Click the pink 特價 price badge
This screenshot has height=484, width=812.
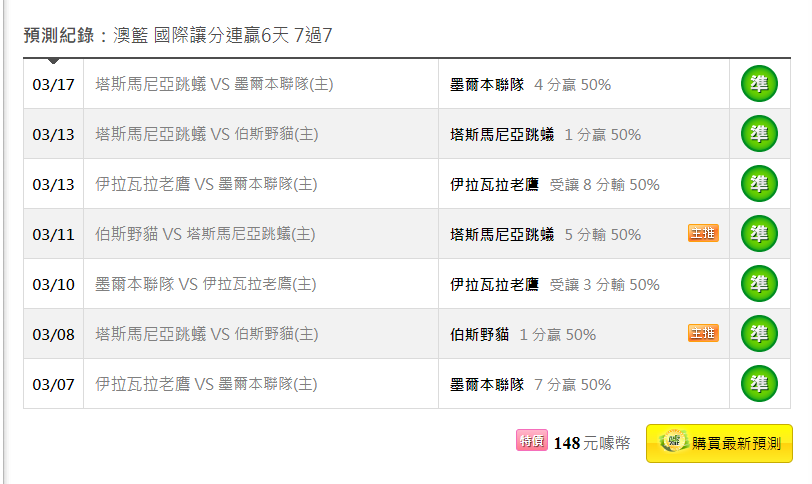(532, 441)
